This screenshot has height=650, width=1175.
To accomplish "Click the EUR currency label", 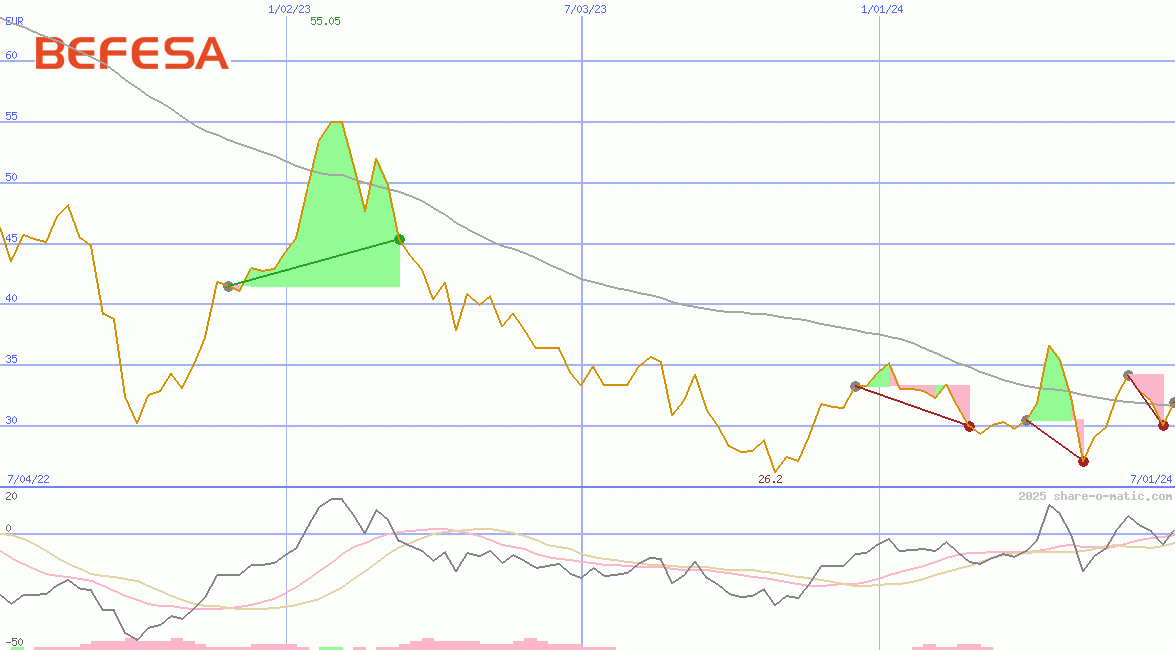I will [14, 21].
